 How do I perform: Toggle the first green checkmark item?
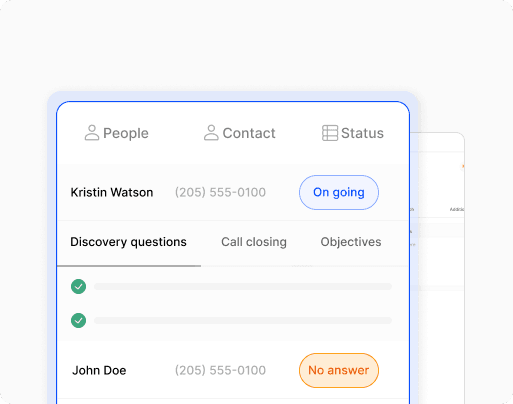point(78,286)
